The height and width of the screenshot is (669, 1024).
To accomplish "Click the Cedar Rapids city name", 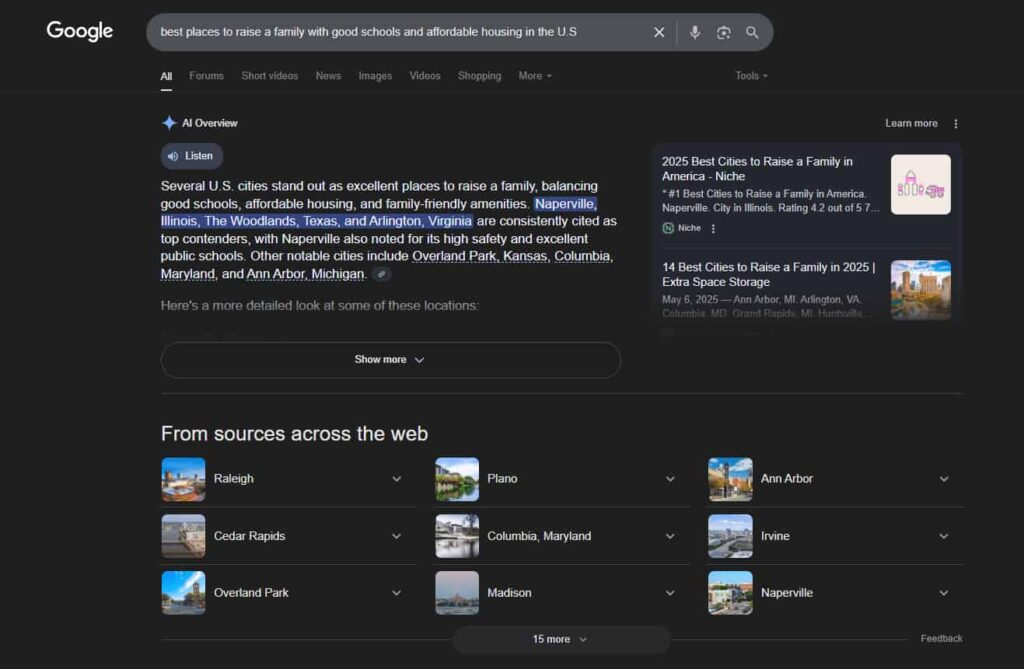I will (249, 536).
